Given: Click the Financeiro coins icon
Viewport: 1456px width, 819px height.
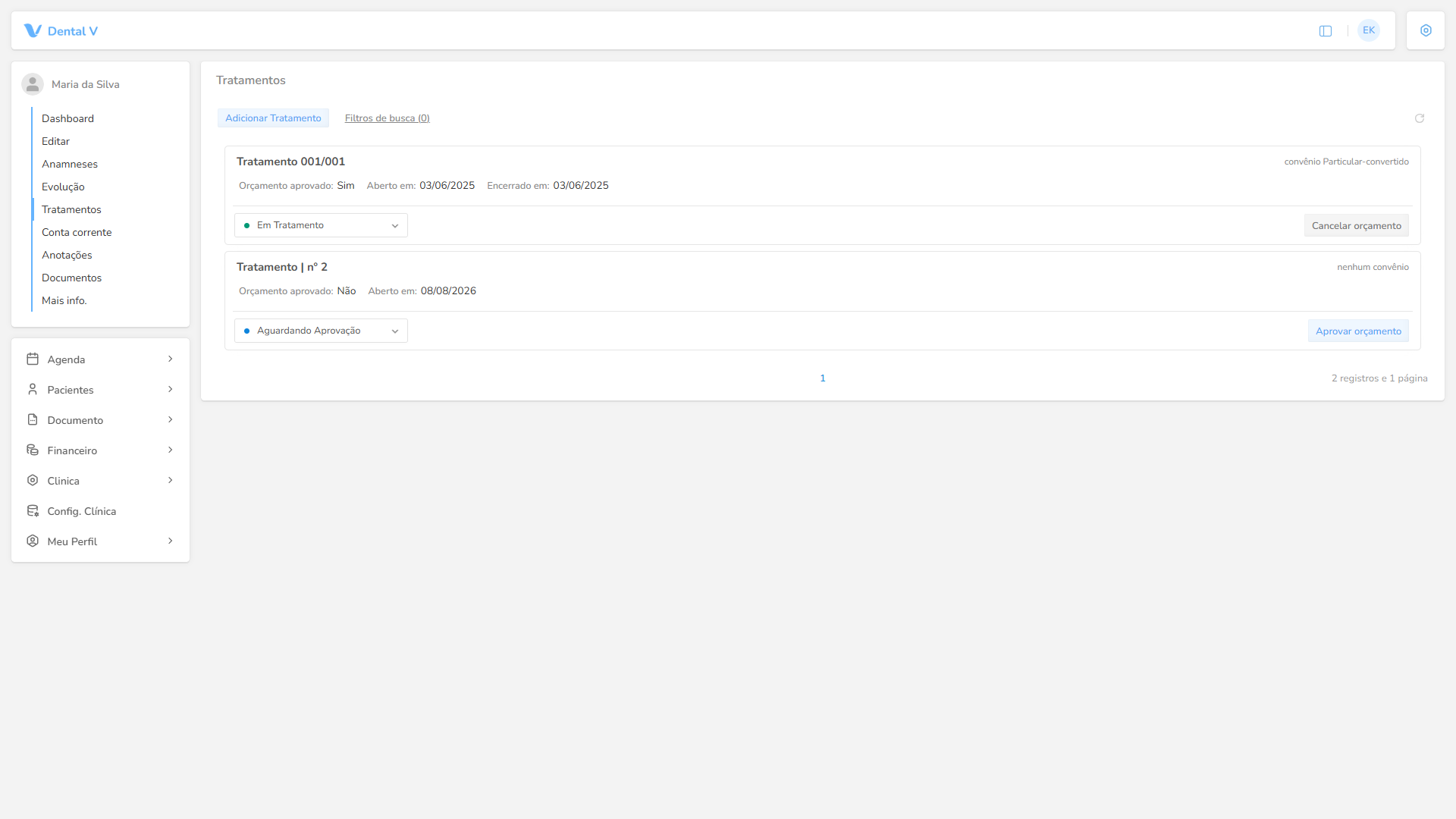Looking at the screenshot, I should click(x=33, y=450).
